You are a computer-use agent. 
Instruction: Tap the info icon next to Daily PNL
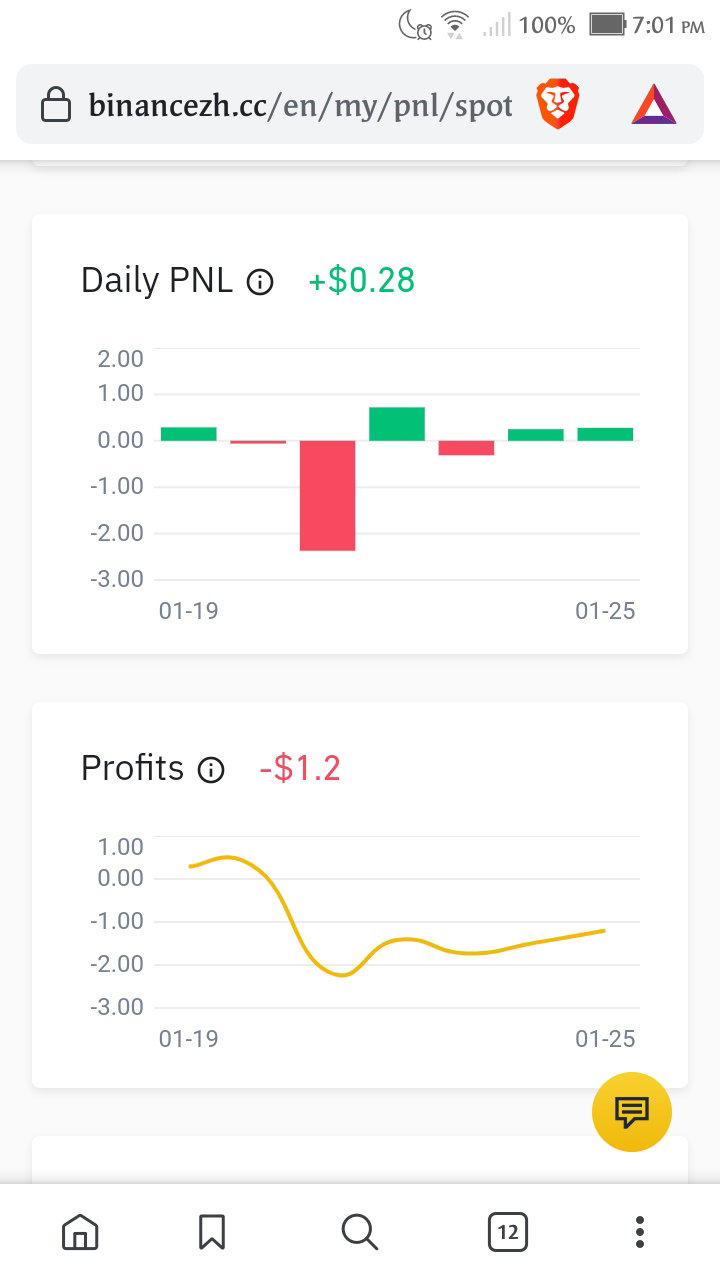260,282
